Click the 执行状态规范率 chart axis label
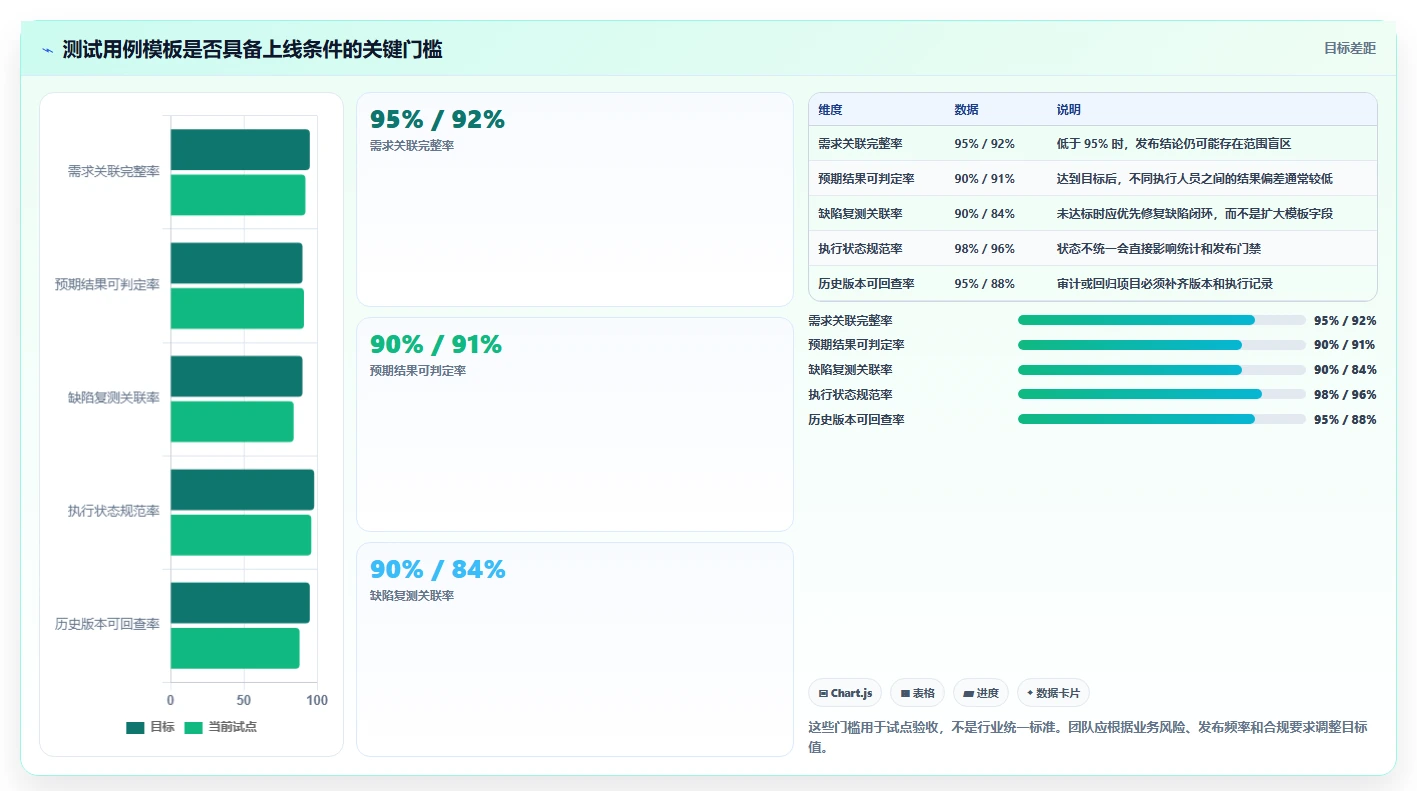The image size is (1417, 791). (x=114, y=511)
